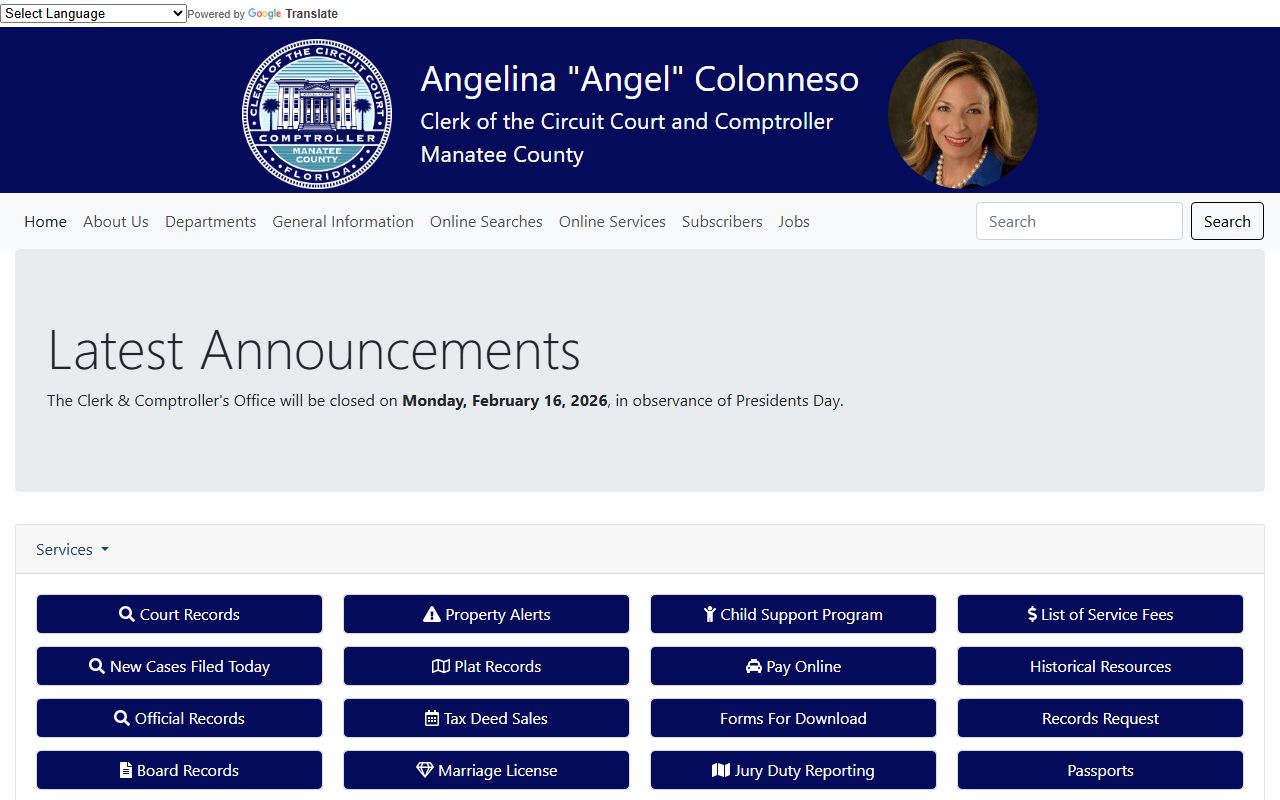Open the Board Records button
The height and width of the screenshot is (800, 1280).
(x=179, y=770)
